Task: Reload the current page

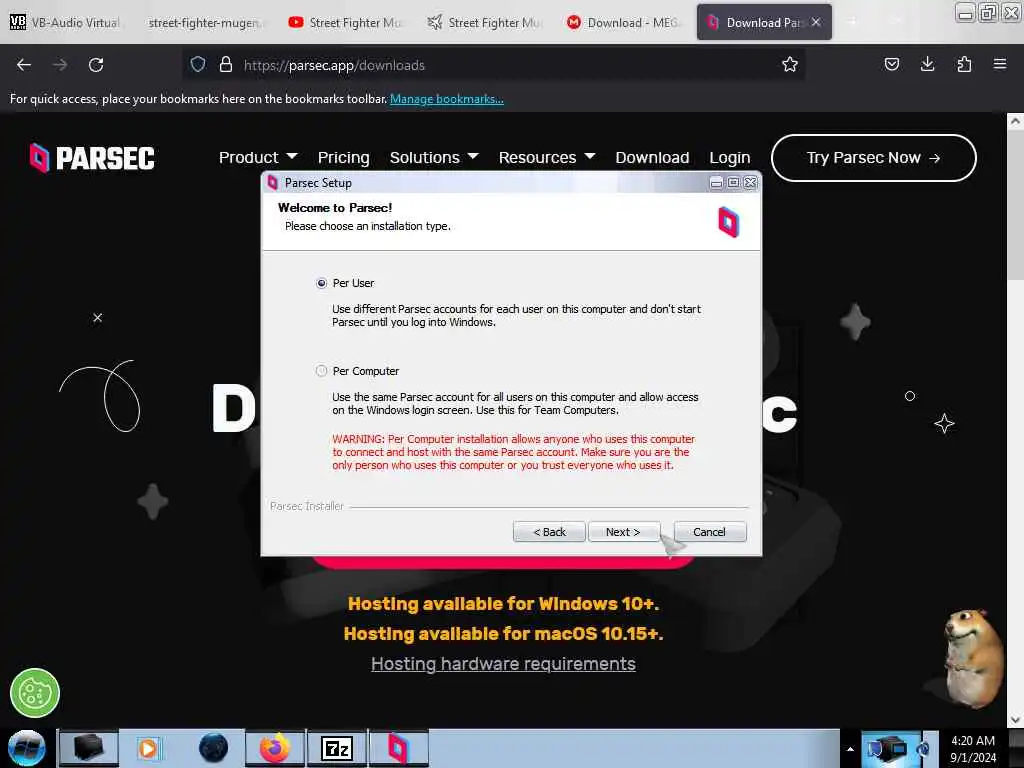Action: coord(96,65)
